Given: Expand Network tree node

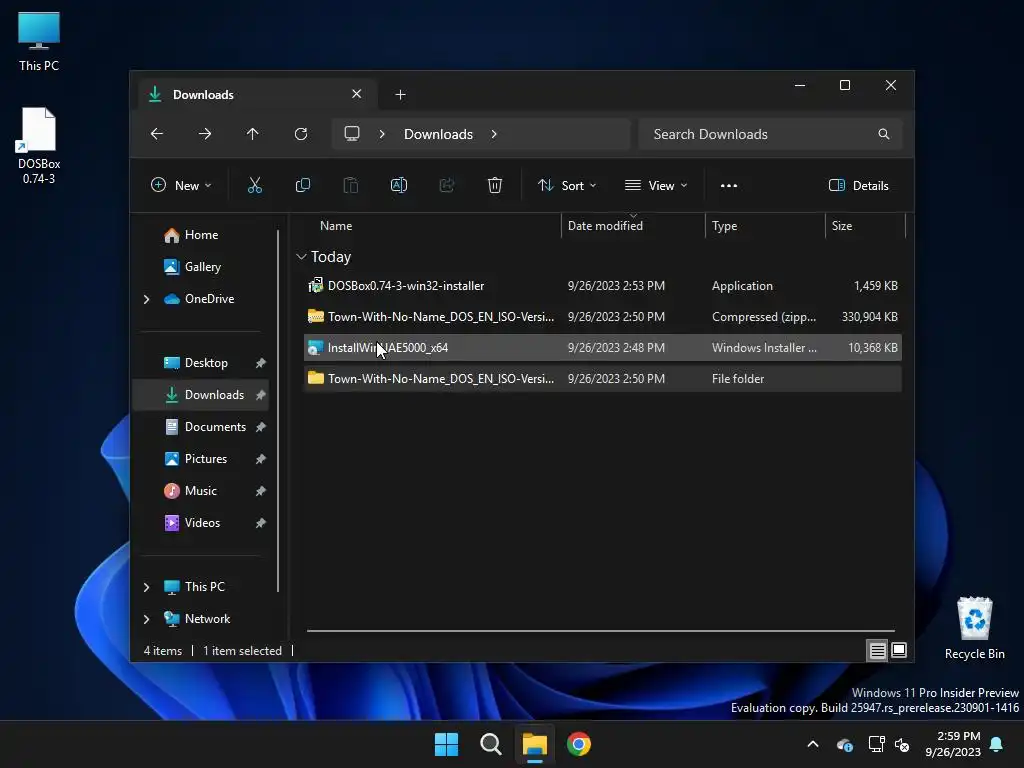Looking at the screenshot, I should pyautogui.click(x=146, y=619).
